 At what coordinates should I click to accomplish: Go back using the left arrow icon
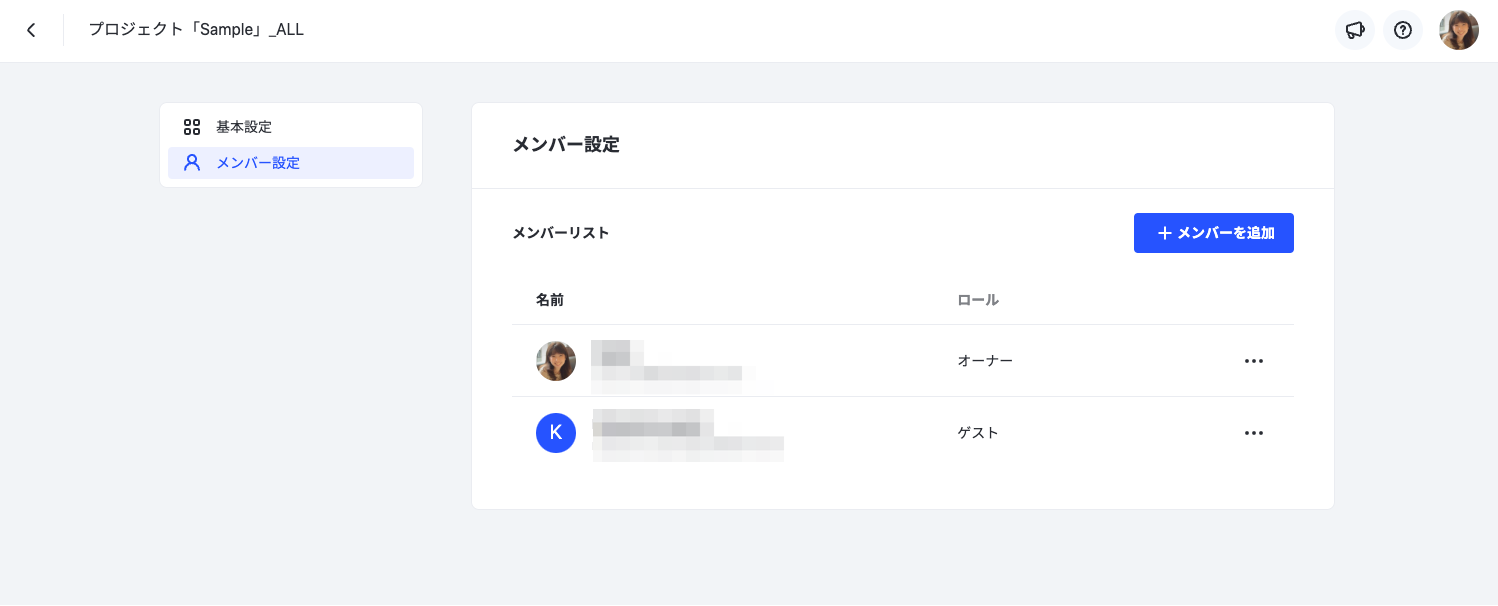click(31, 30)
